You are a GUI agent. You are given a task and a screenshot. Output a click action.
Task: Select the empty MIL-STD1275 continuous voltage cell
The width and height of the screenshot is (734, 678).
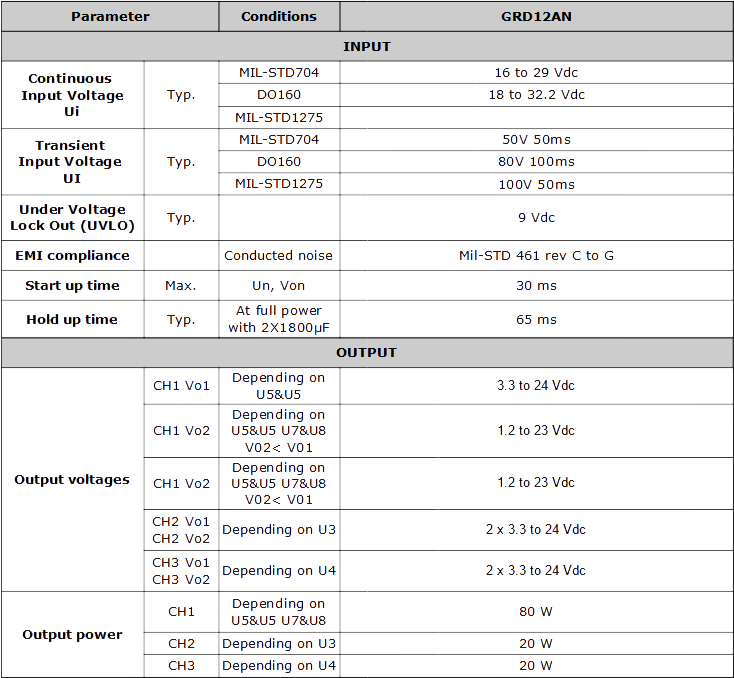coord(536,118)
